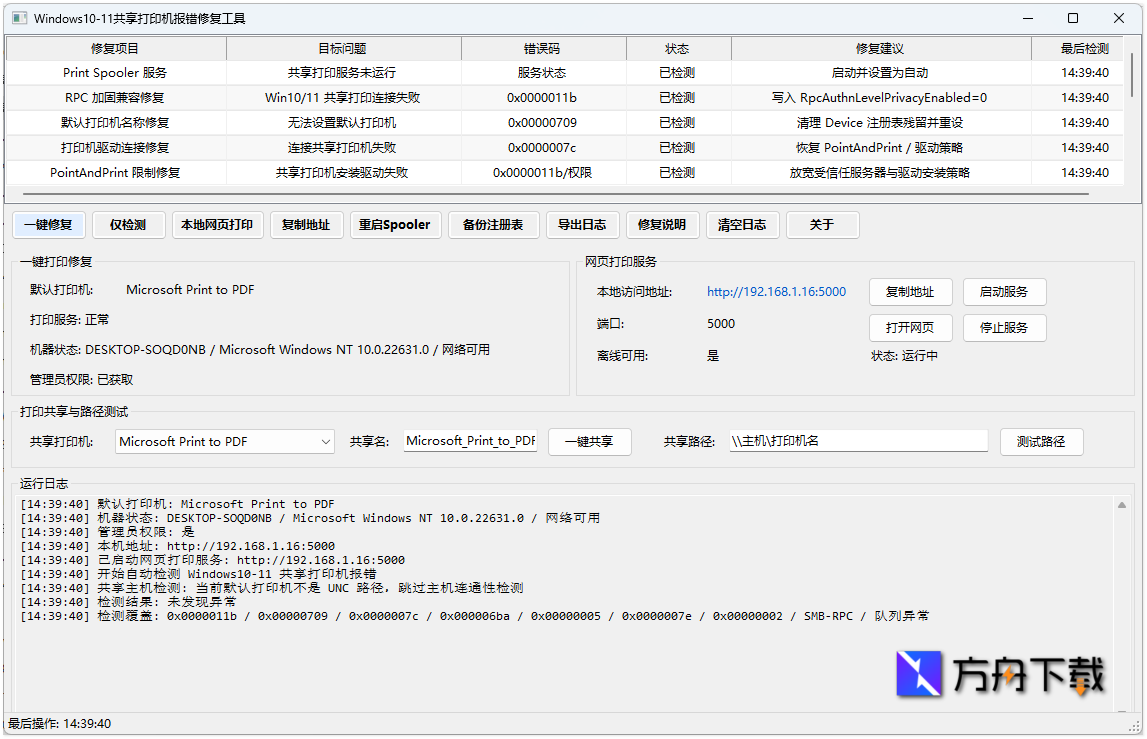Click the 一键修复 button

tap(48, 225)
